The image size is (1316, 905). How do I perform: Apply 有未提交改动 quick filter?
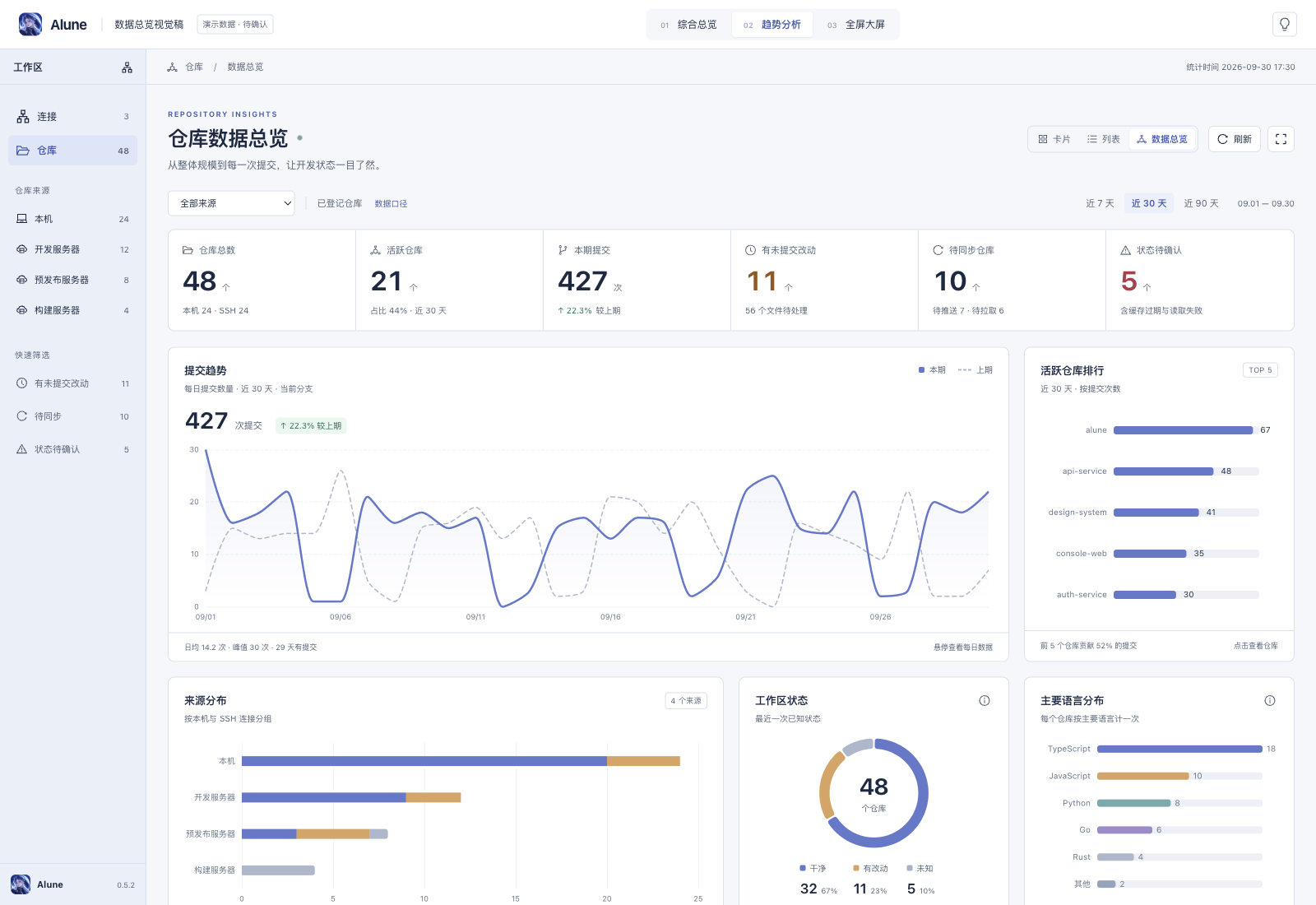[72, 383]
